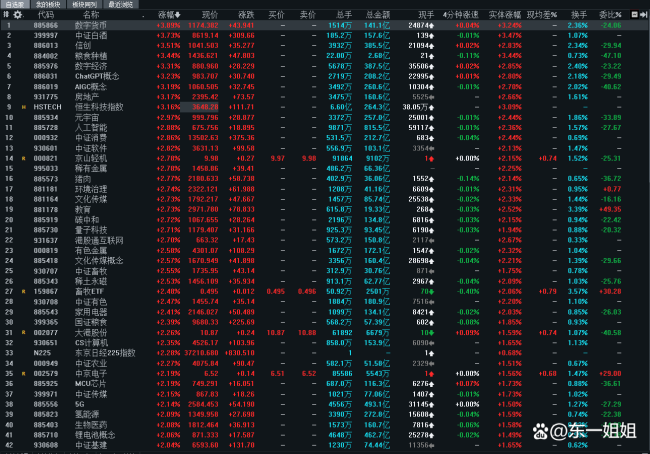Click the jump-to-last-column arrow icon
The height and width of the screenshot is (454, 650).
643,15
